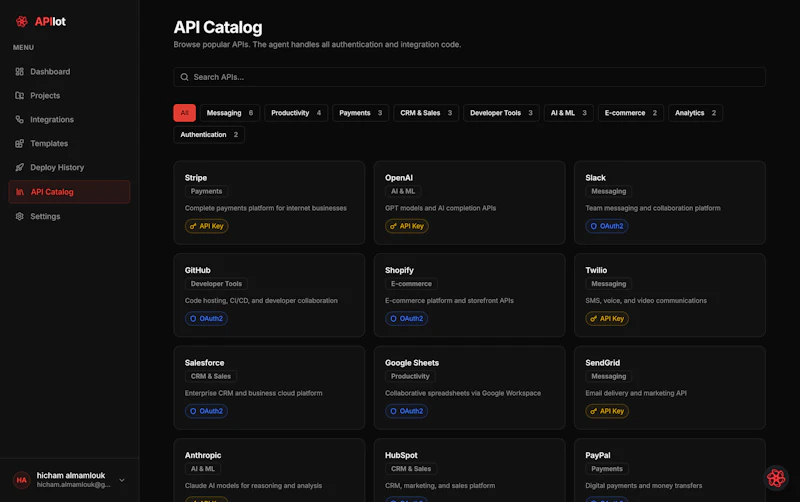The width and height of the screenshot is (800, 502).
Task: Click the shield icon in GitHub's OAuth2 badge
Action: 193,318
